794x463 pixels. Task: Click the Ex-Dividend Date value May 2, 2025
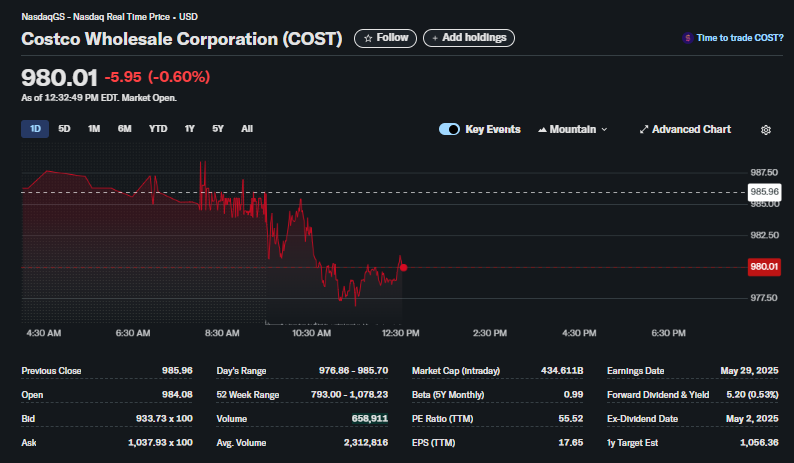pos(752,419)
